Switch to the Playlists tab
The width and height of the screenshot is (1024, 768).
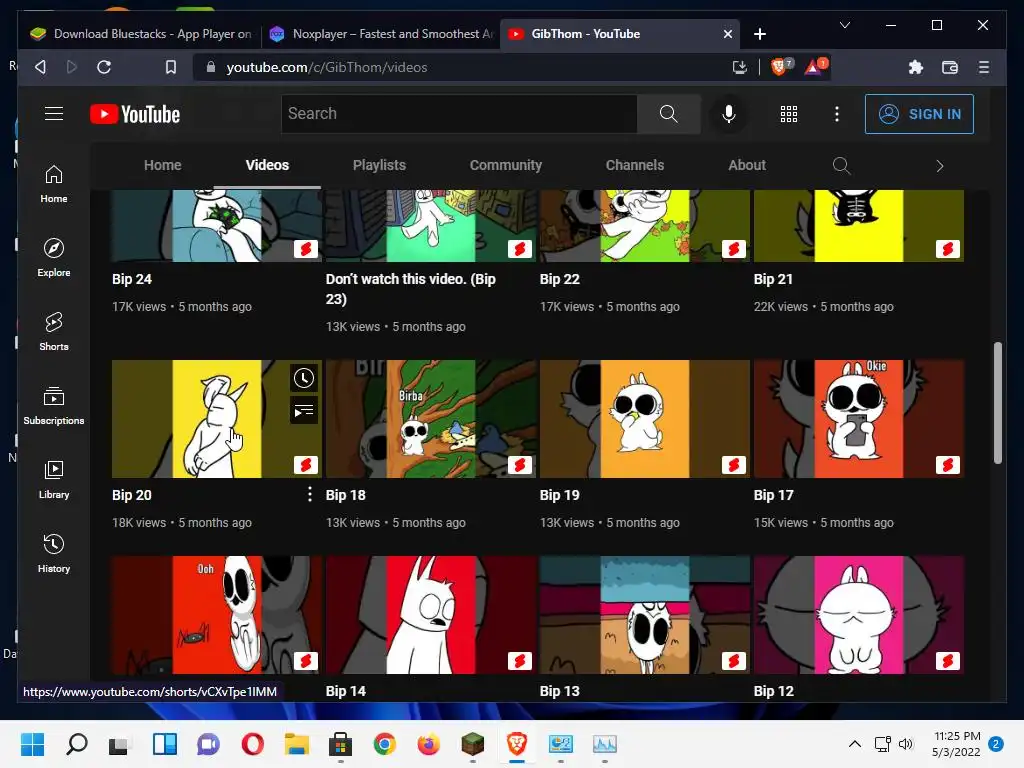tap(379, 165)
